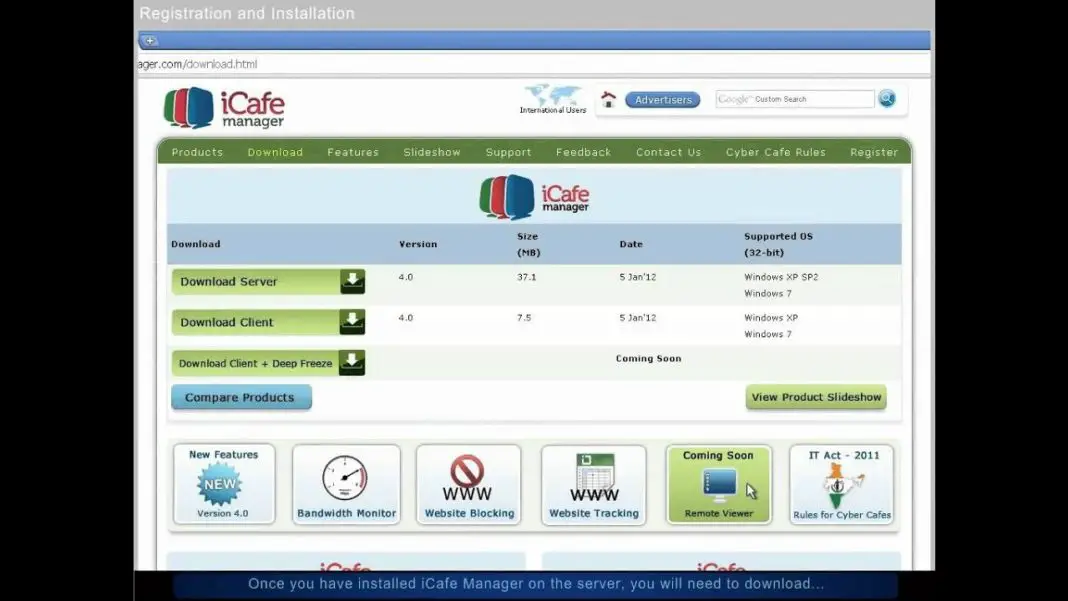Click the Download Client button

[268, 322]
